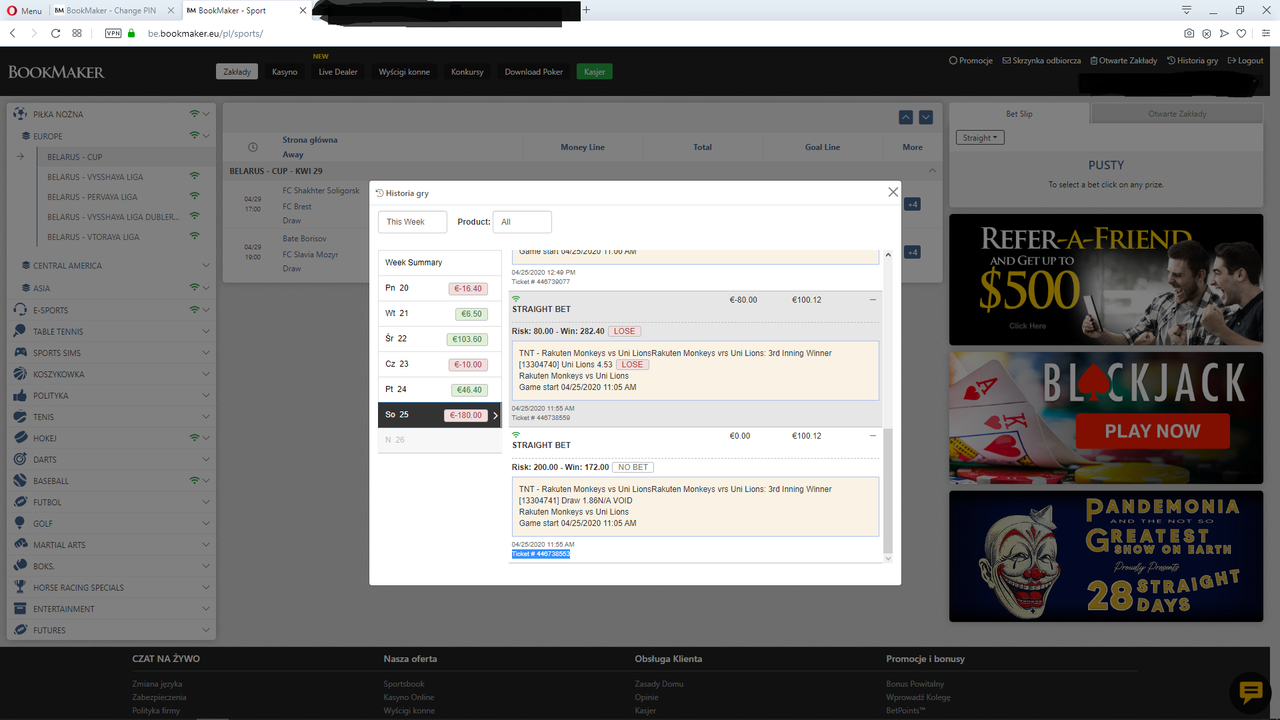Click the E-Sports headset icon
This screenshot has width=1280, height=720.
pos(22,310)
